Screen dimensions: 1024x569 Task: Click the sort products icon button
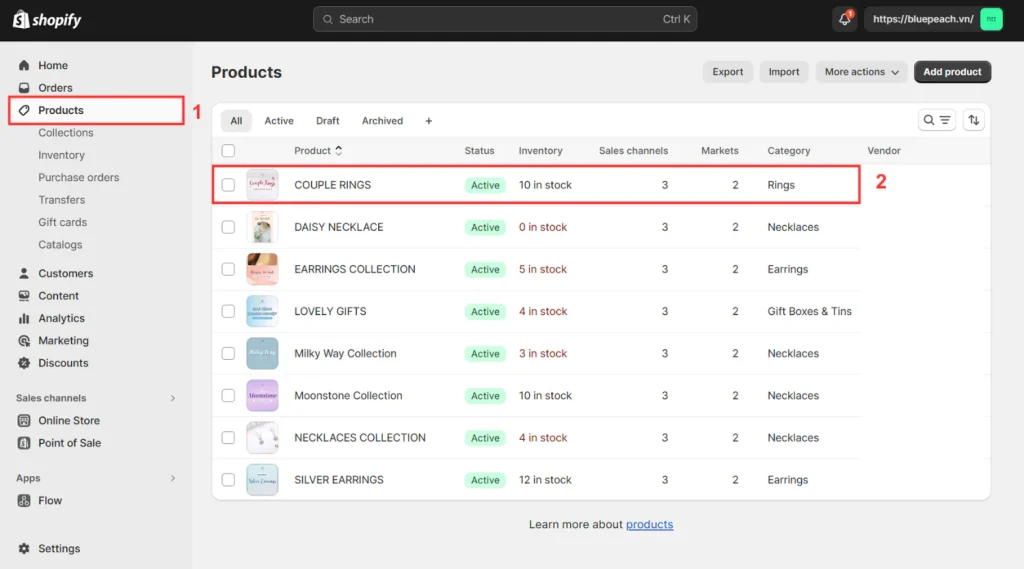coord(974,120)
